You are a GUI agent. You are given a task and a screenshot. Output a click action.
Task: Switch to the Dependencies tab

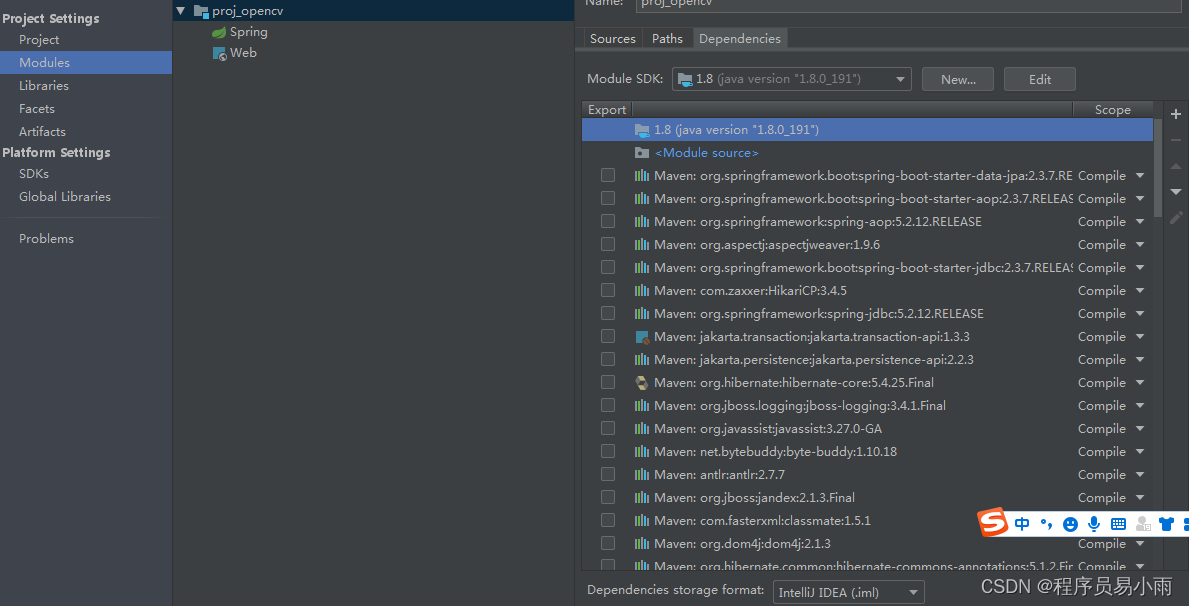coord(739,39)
